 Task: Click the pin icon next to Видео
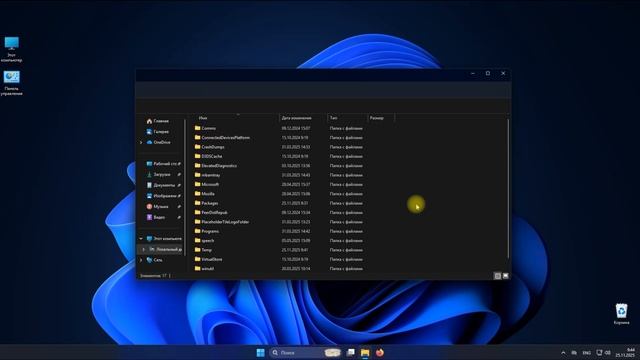coord(179,217)
